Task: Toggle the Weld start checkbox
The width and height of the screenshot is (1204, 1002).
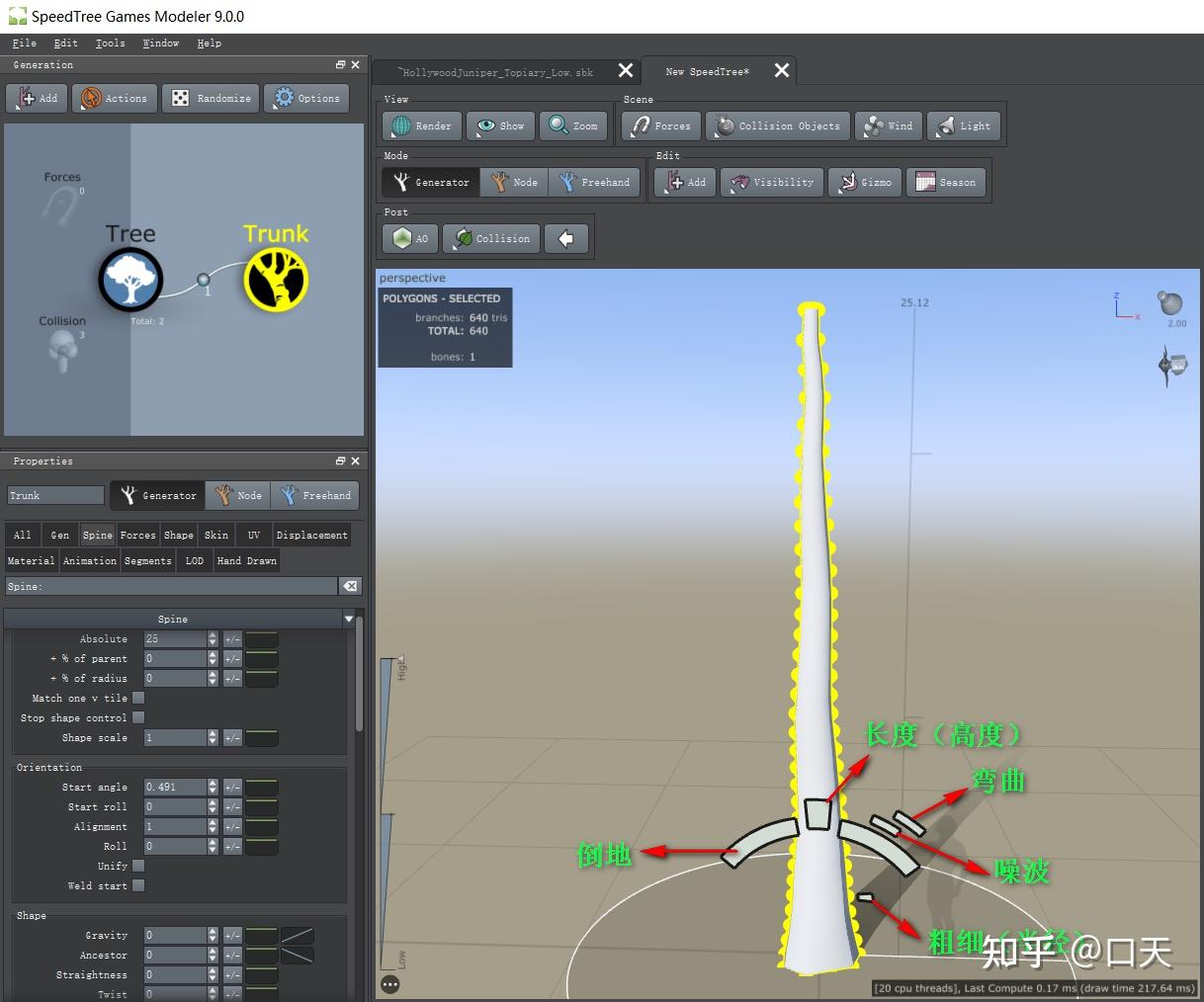Action: pyautogui.click(x=138, y=886)
